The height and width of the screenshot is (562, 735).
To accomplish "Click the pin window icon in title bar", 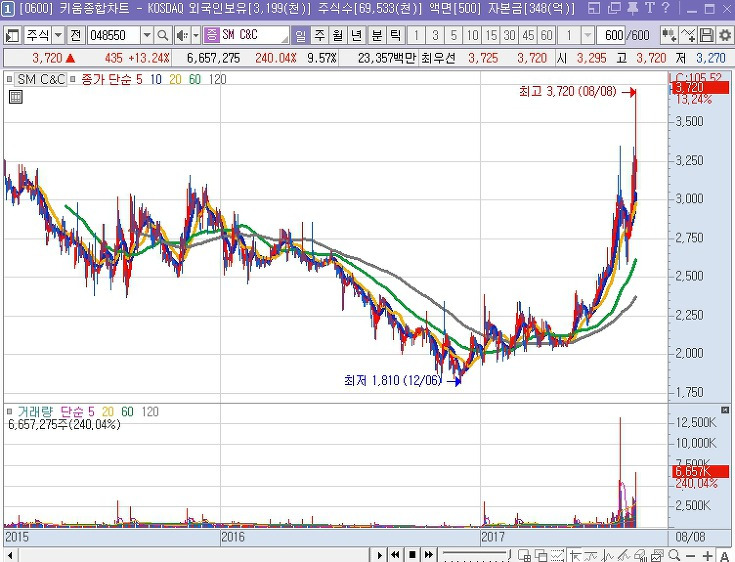I will pos(632,8).
